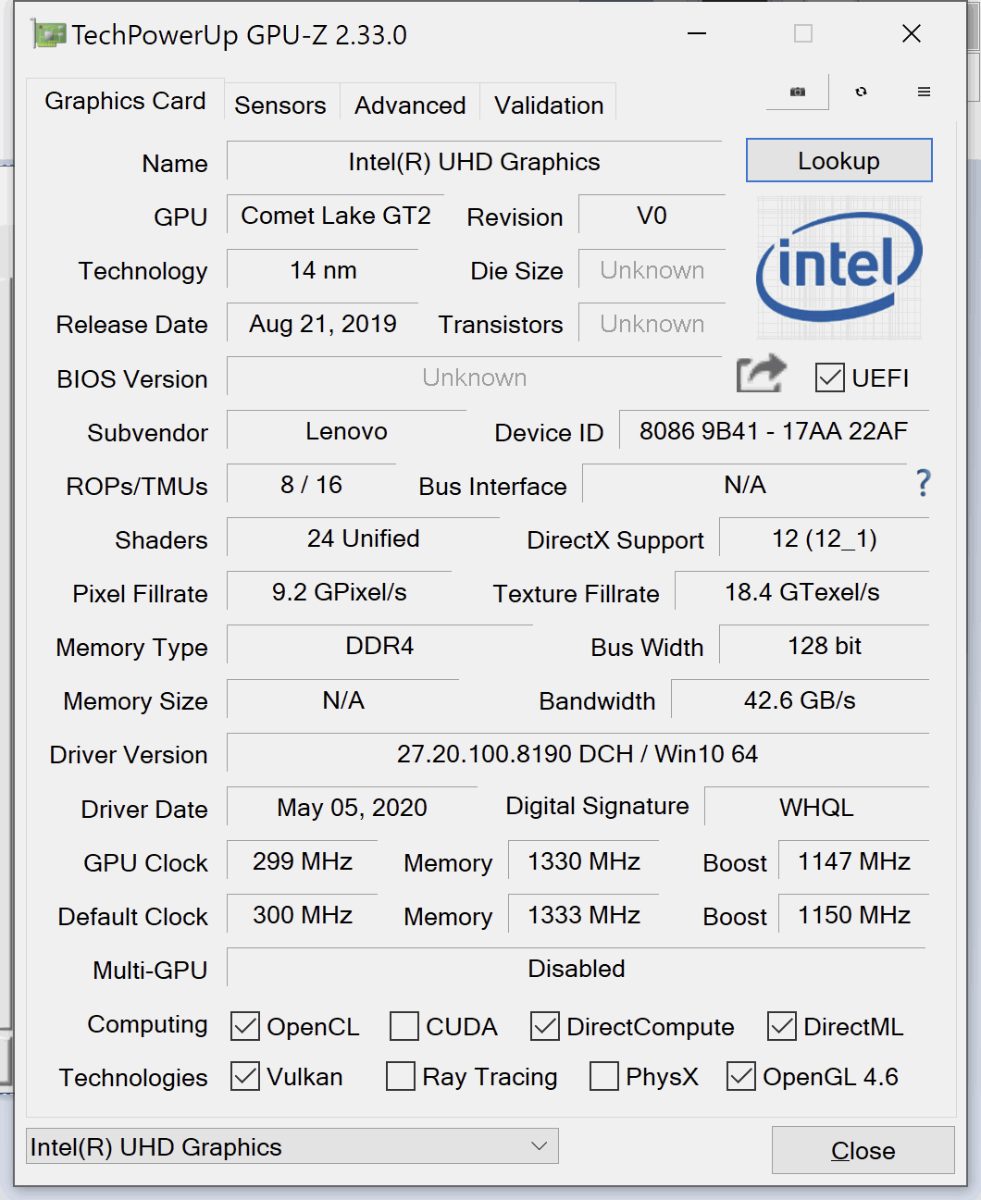
Task: Click the BIOS export share icon
Action: 761,376
